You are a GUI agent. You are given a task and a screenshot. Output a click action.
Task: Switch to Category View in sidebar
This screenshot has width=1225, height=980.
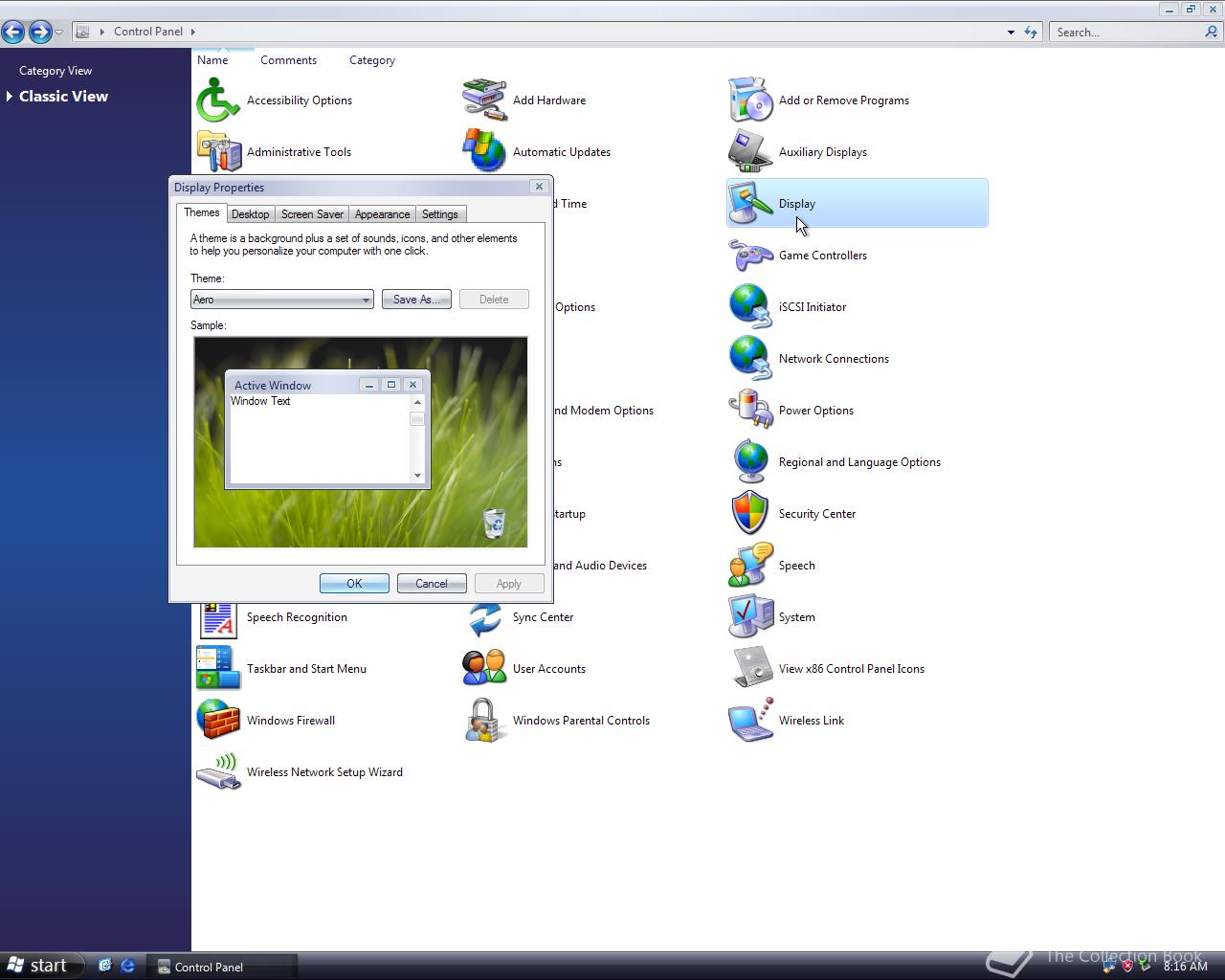56,71
